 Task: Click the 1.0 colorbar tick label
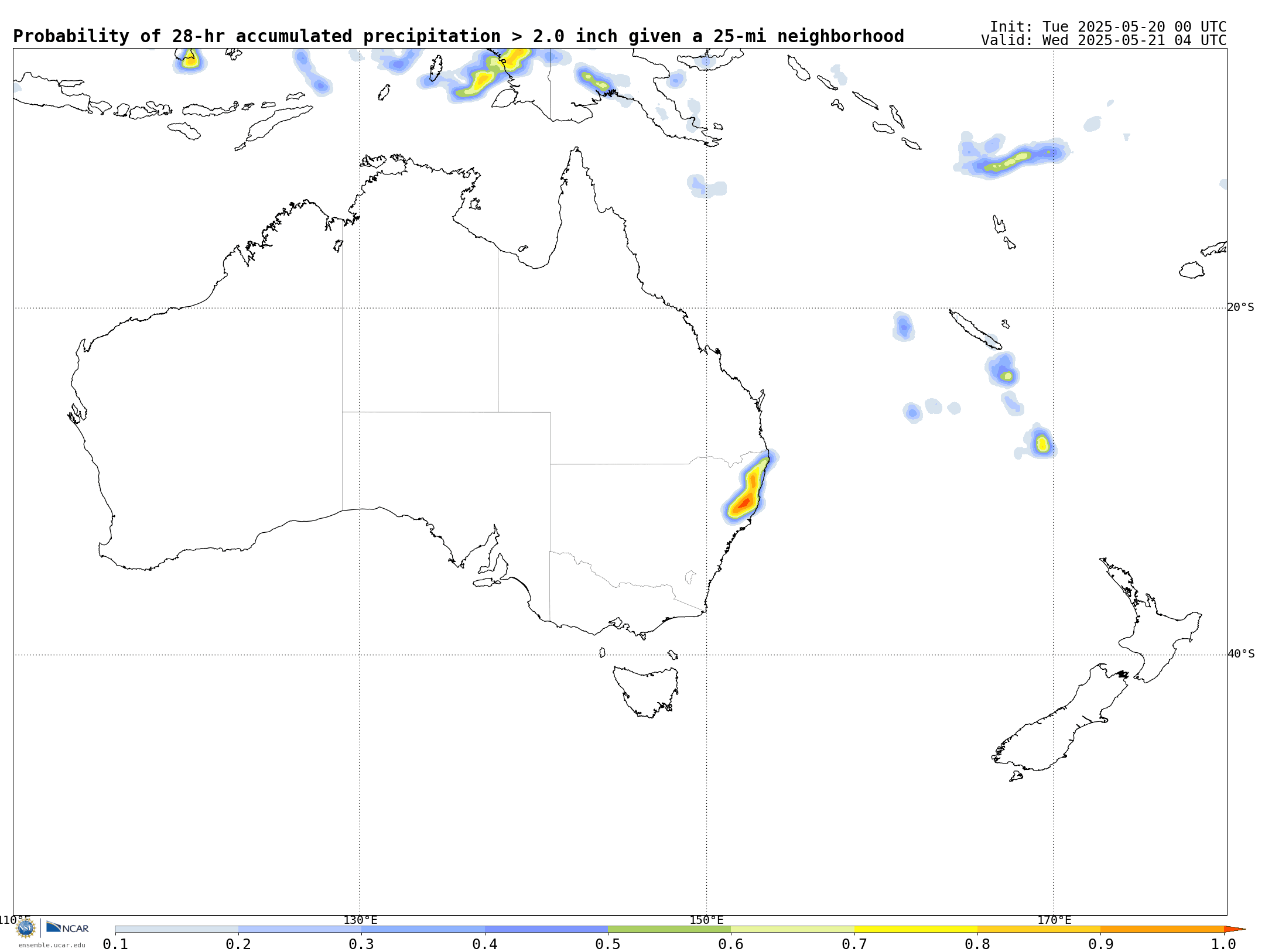(x=1224, y=944)
